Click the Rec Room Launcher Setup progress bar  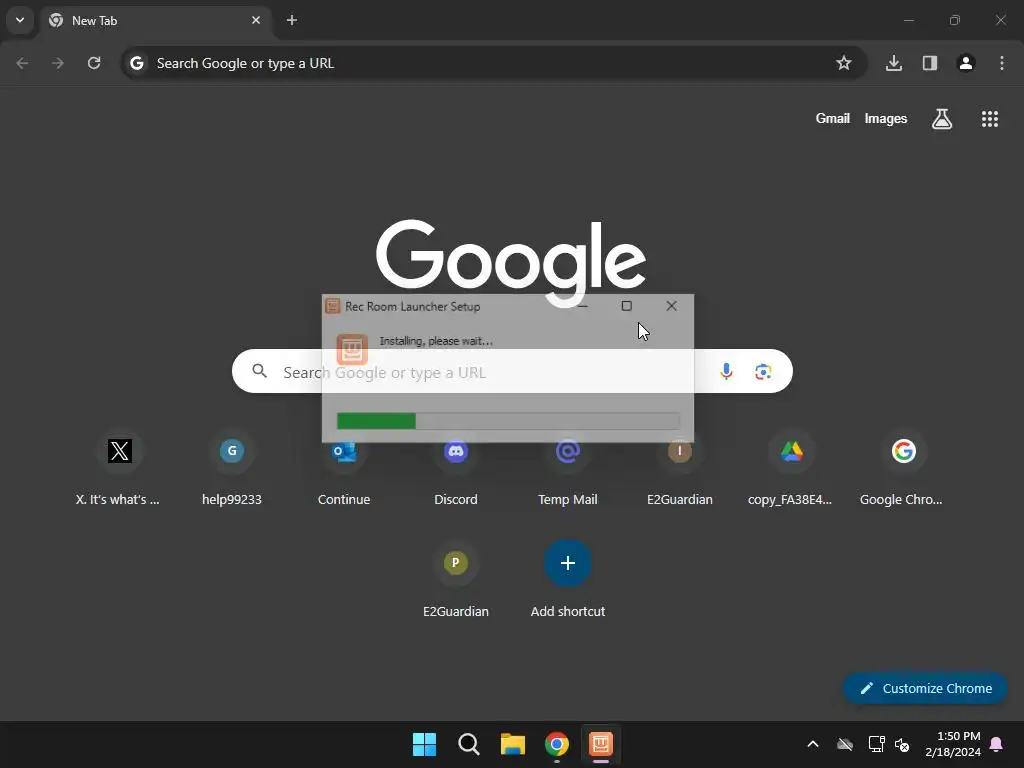tap(508, 421)
